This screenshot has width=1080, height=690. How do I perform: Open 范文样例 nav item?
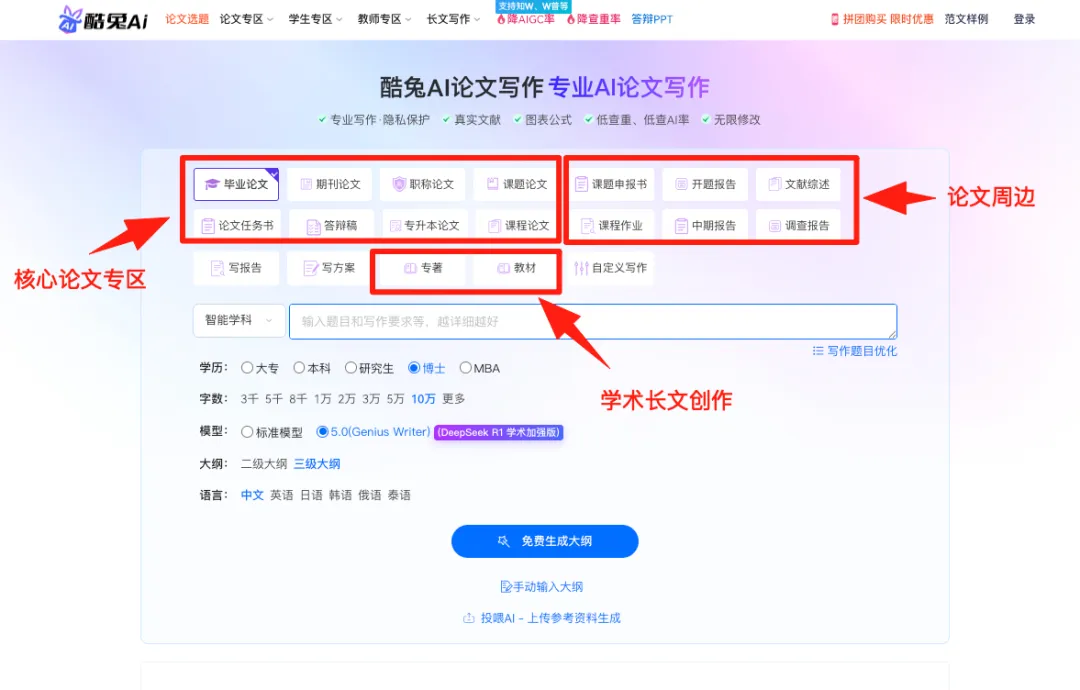(x=966, y=19)
